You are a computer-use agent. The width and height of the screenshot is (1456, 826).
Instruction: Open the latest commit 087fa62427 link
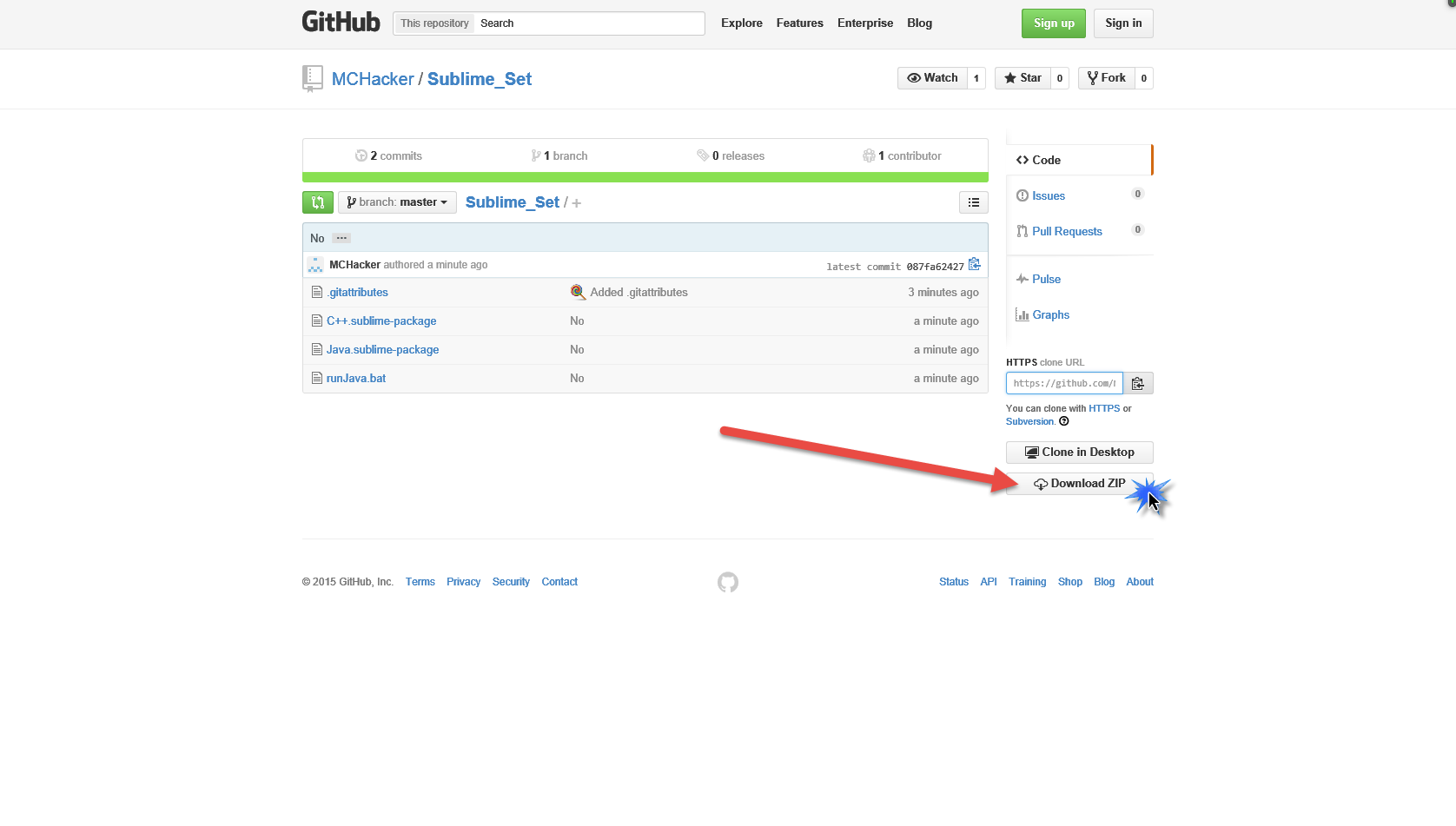(935, 267)
